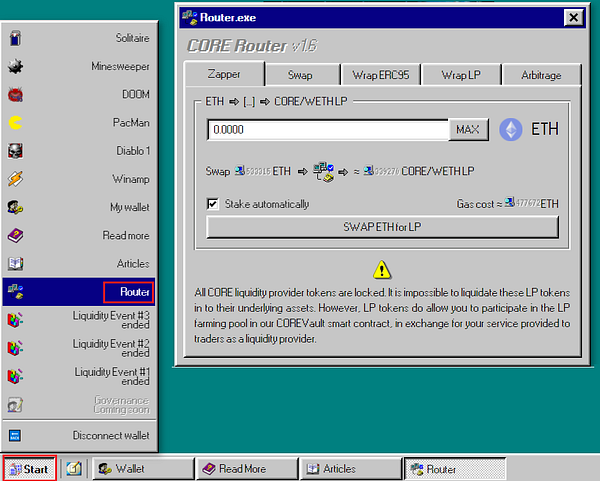This screenshot has height=481, width=600.
Task: Click the SWAP ETH for LP button
Action: click(x=382, y=228)
